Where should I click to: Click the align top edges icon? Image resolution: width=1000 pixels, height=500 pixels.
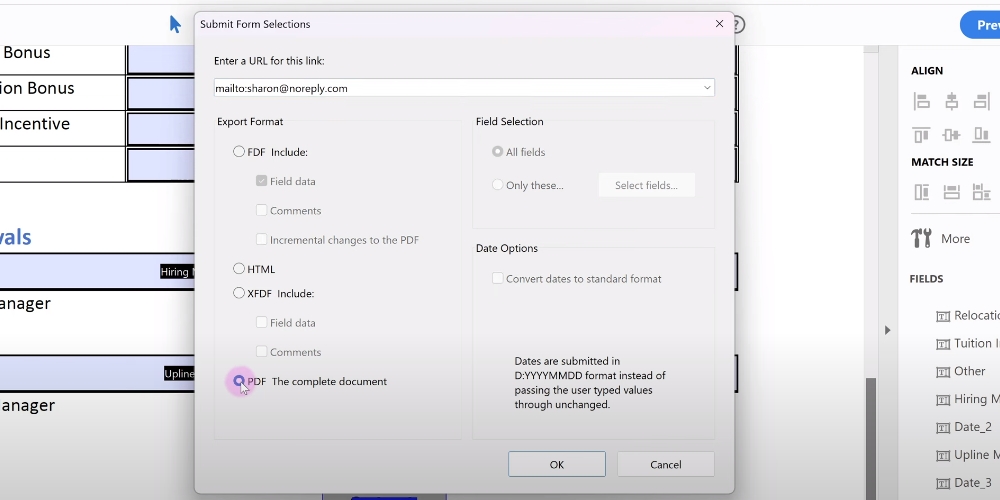921,134
